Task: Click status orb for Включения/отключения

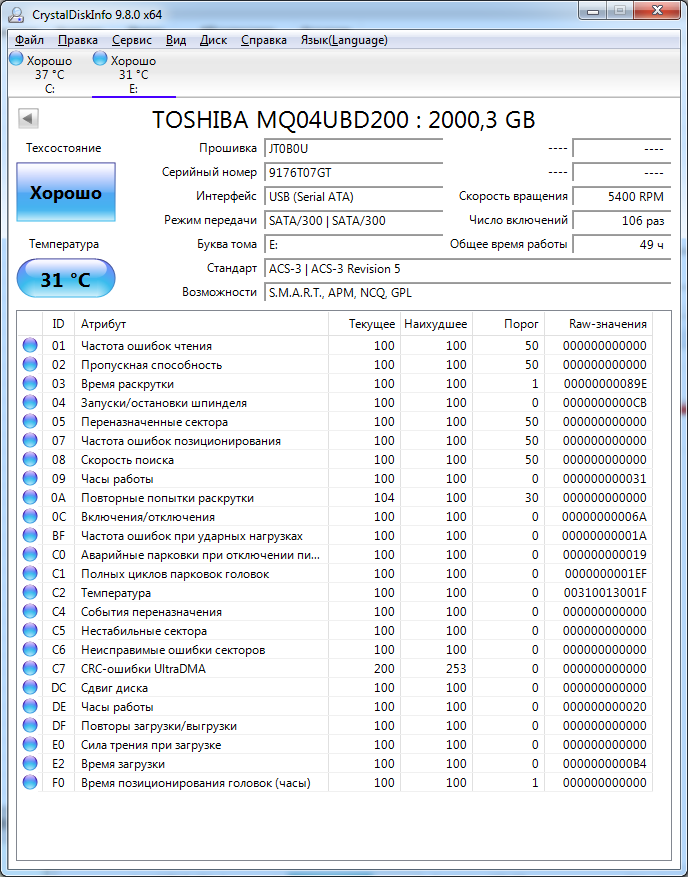Action: click(30, 516)
